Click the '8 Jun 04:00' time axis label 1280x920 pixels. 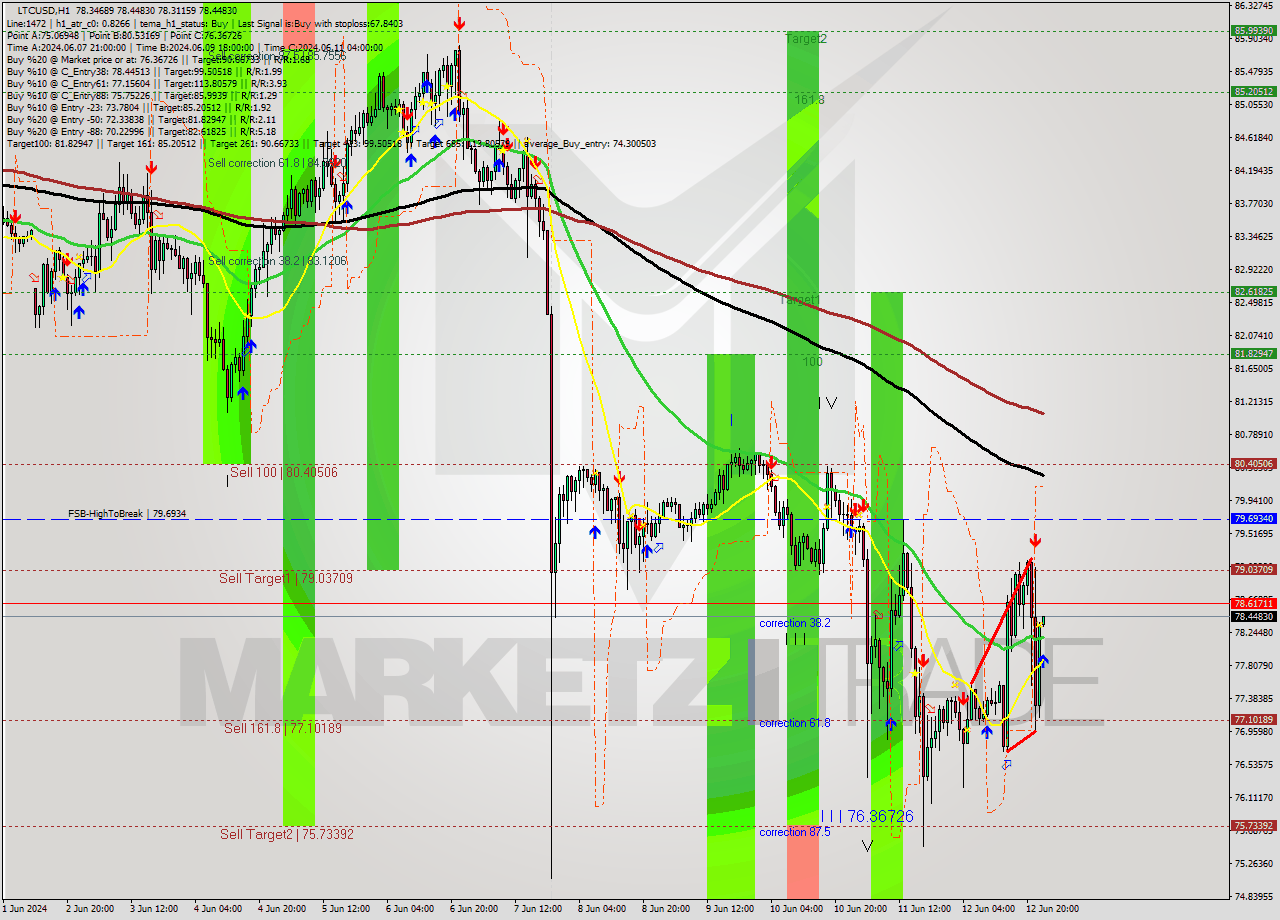click(602, 909)
